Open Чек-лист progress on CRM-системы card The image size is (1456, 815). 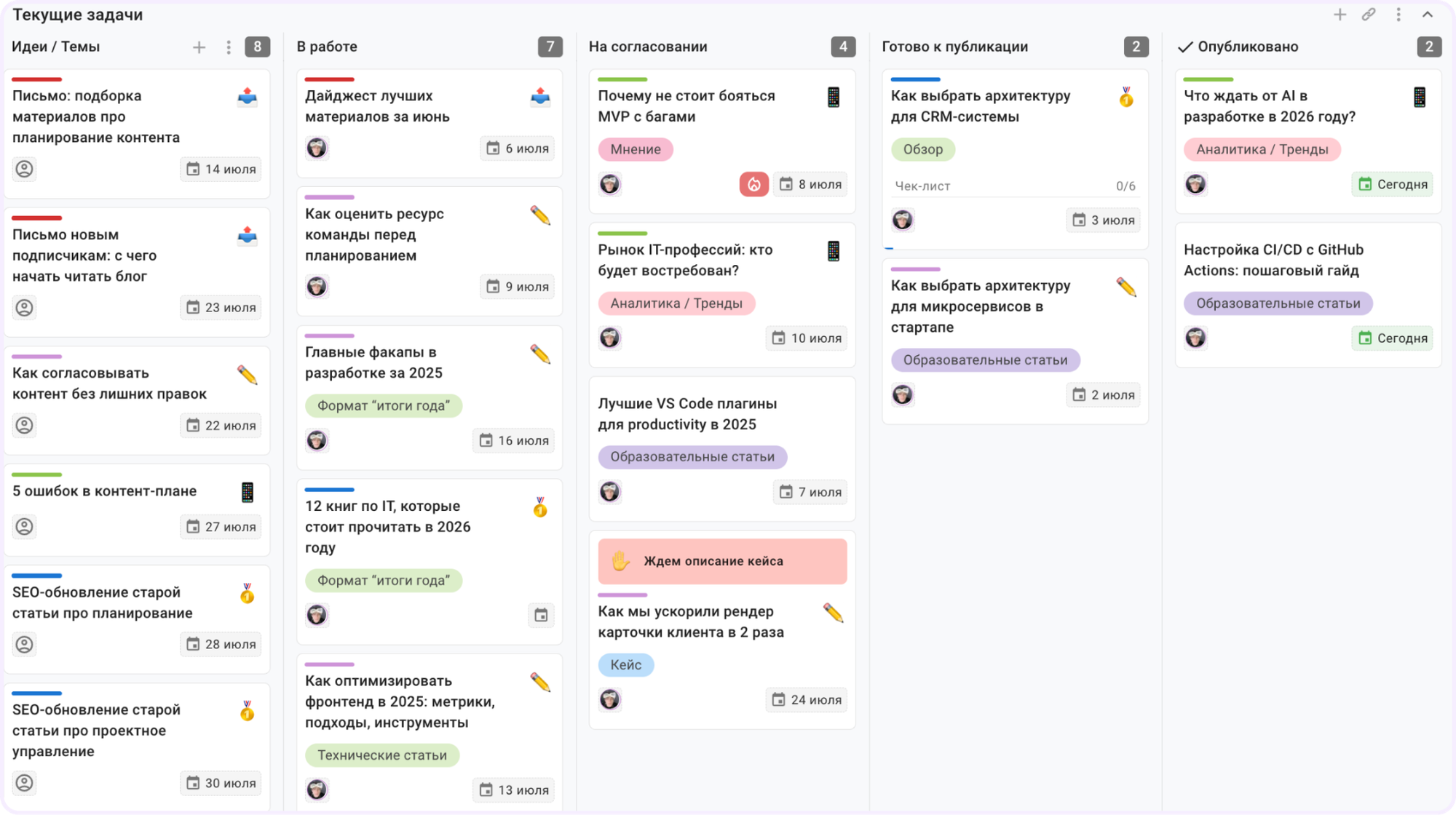click(x=1015, y=186)
